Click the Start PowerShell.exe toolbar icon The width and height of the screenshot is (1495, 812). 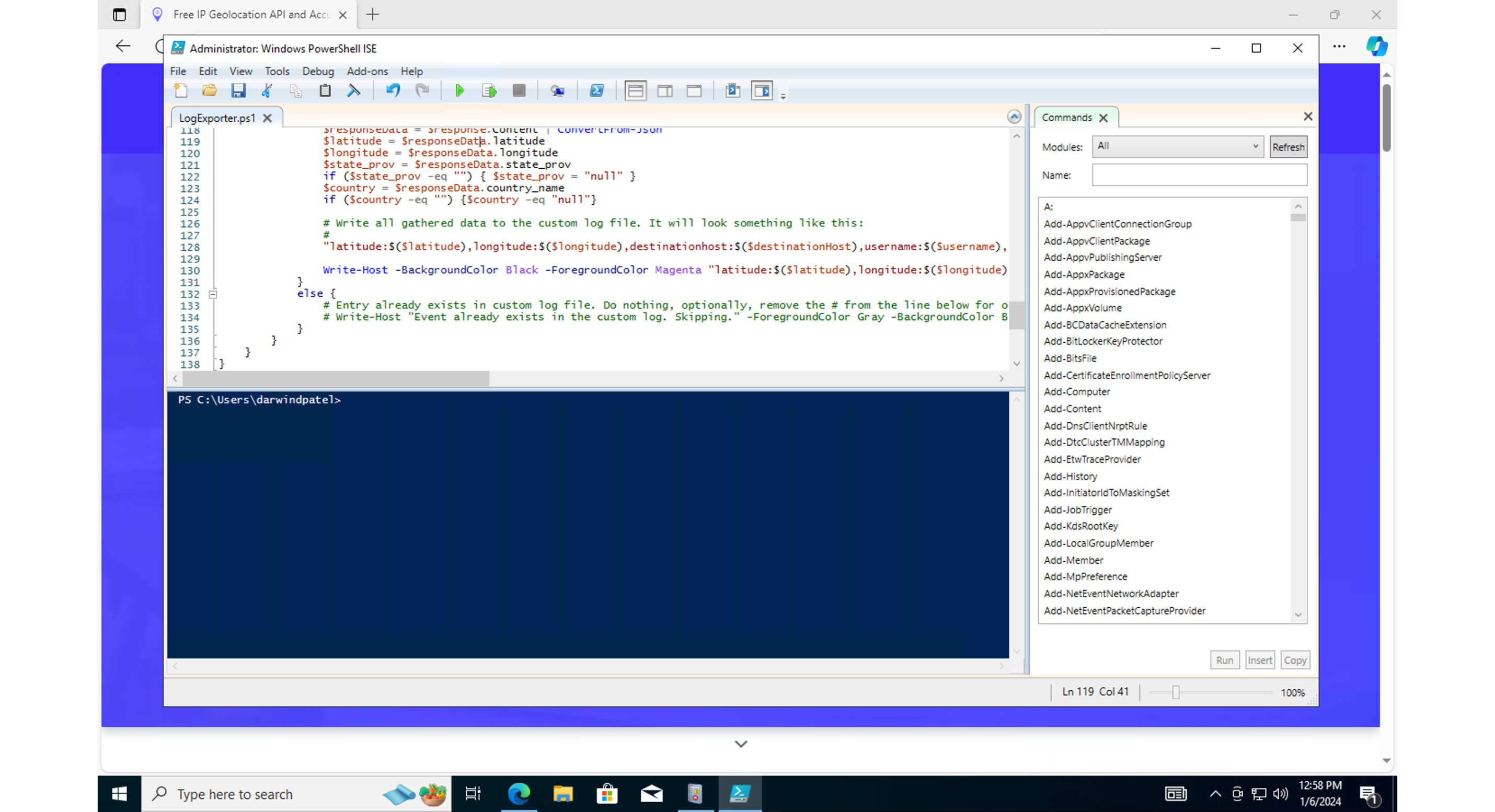(x=596, y=90)
